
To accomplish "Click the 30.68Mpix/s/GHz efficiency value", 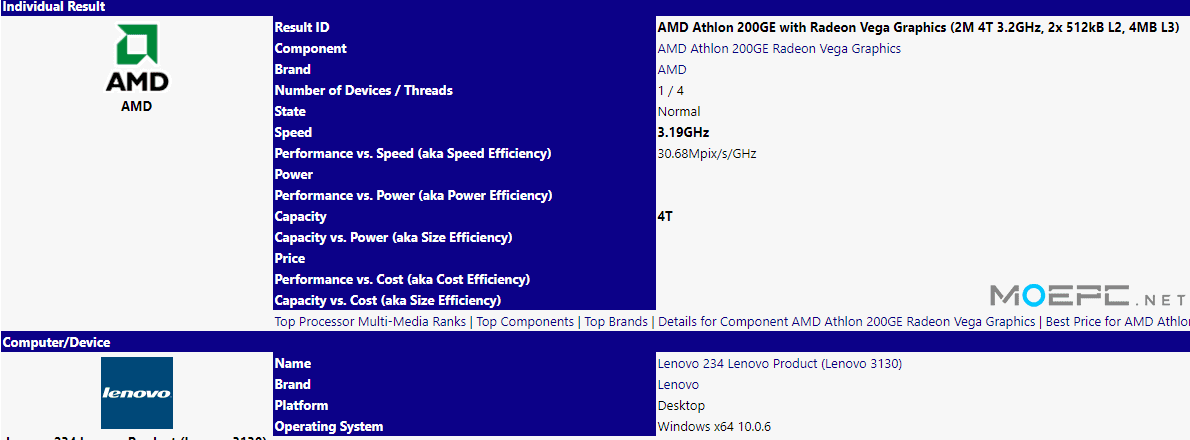I will (707, 154).
